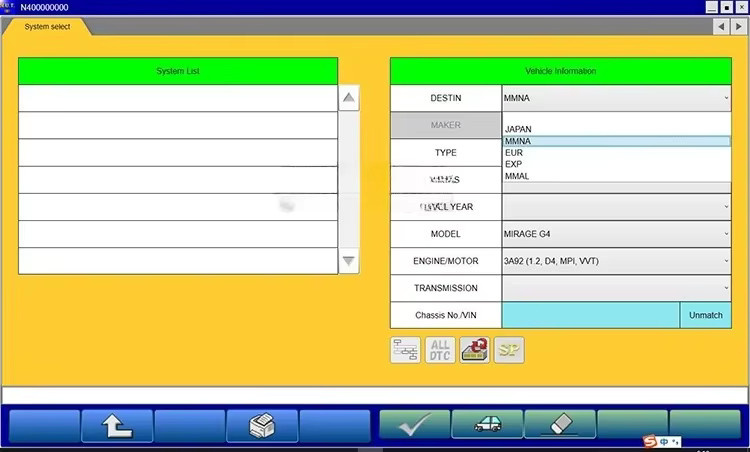The width and height of the screenshot is (750, 452).
Task: Open the MODEL dropdown showing MIRAGE G4
Action: click(617, 234)
